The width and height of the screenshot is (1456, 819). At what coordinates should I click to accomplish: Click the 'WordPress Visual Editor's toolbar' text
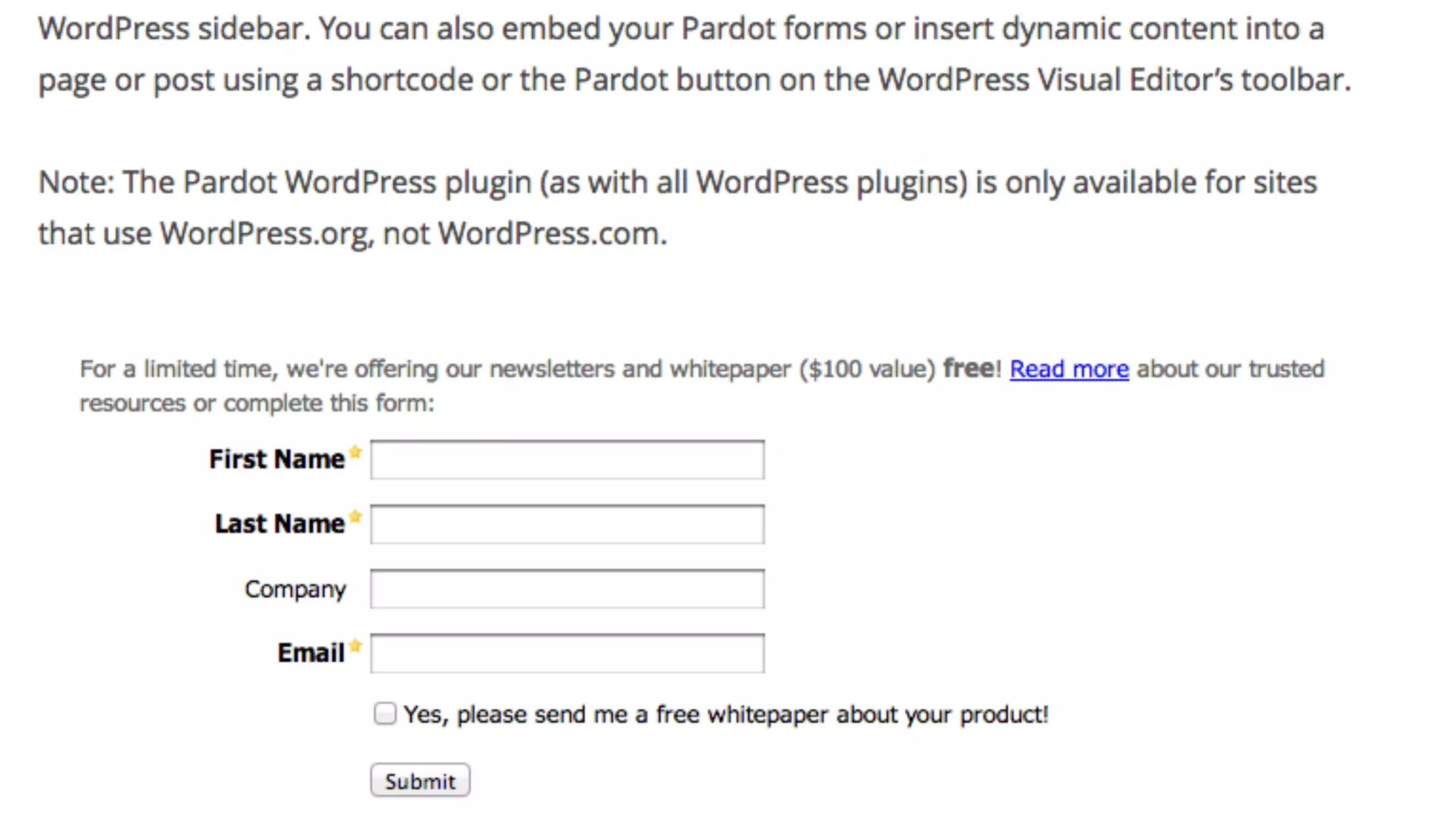[1113, 80]
